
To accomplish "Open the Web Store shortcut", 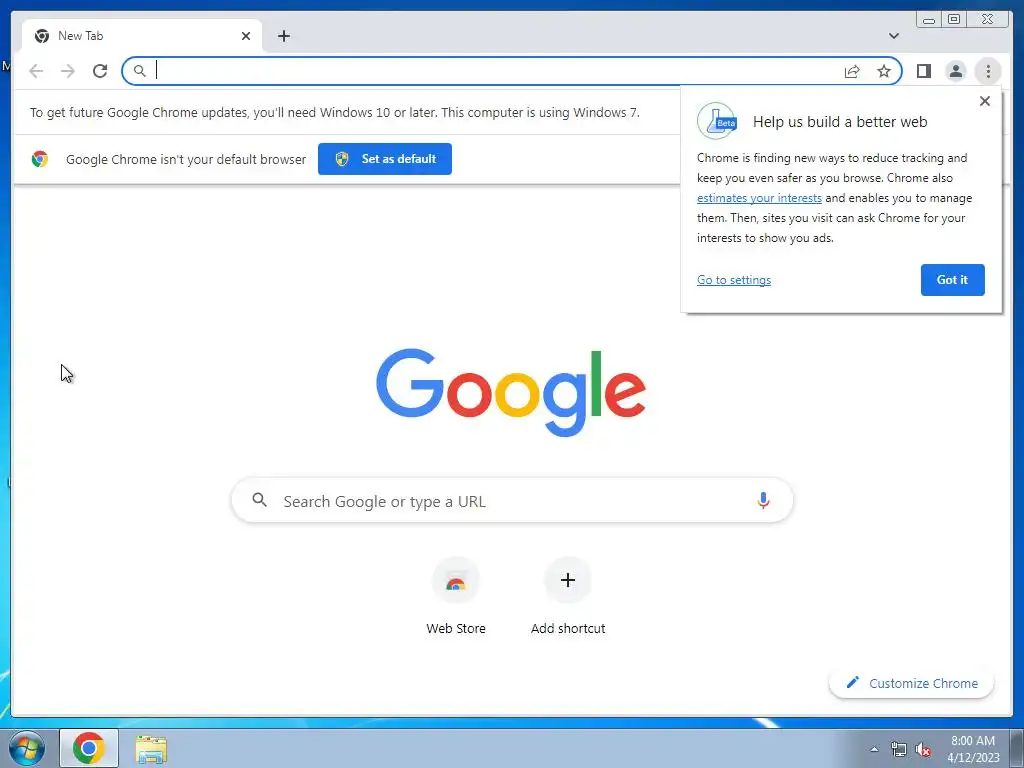I will pyautogui.click(x=456, y=596).
